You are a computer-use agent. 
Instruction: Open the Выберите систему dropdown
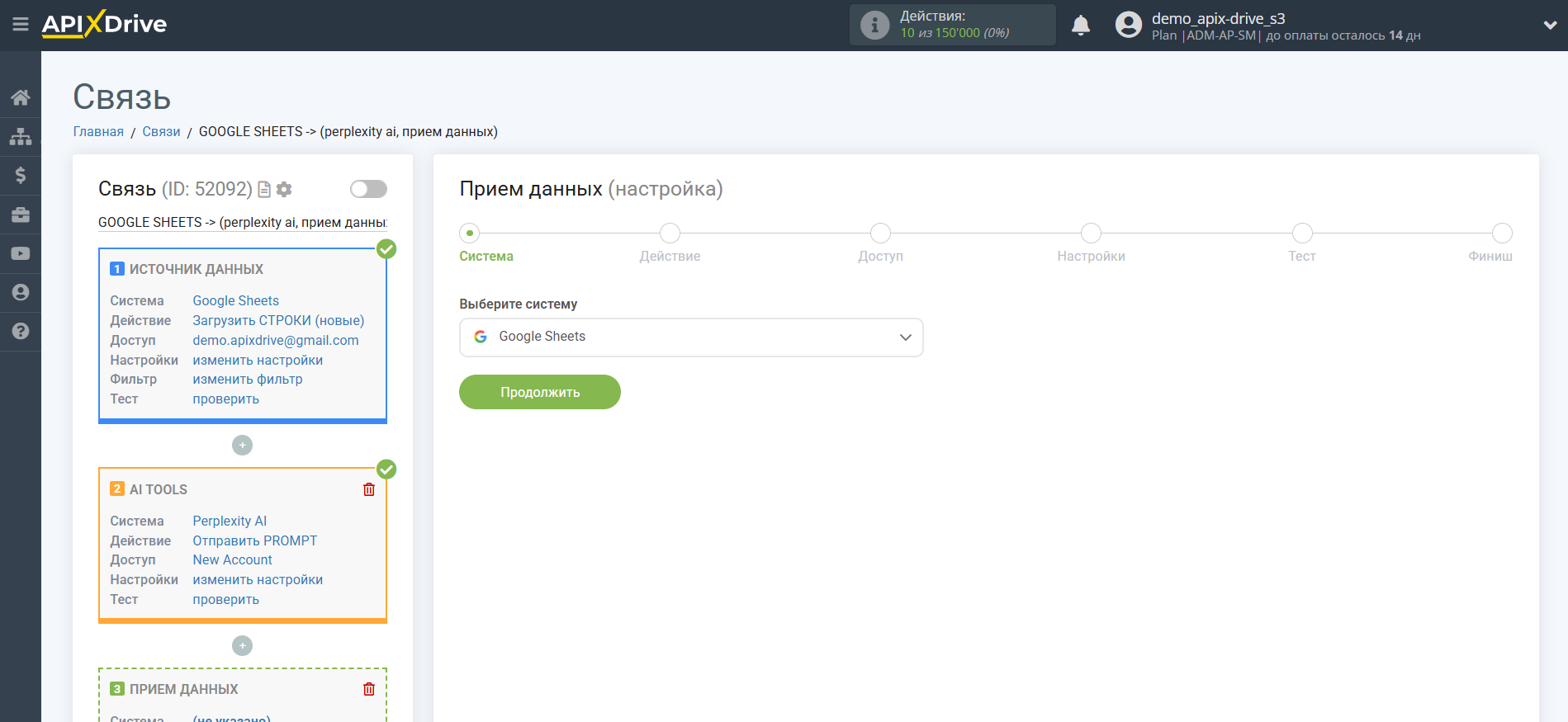pos(691,337)
